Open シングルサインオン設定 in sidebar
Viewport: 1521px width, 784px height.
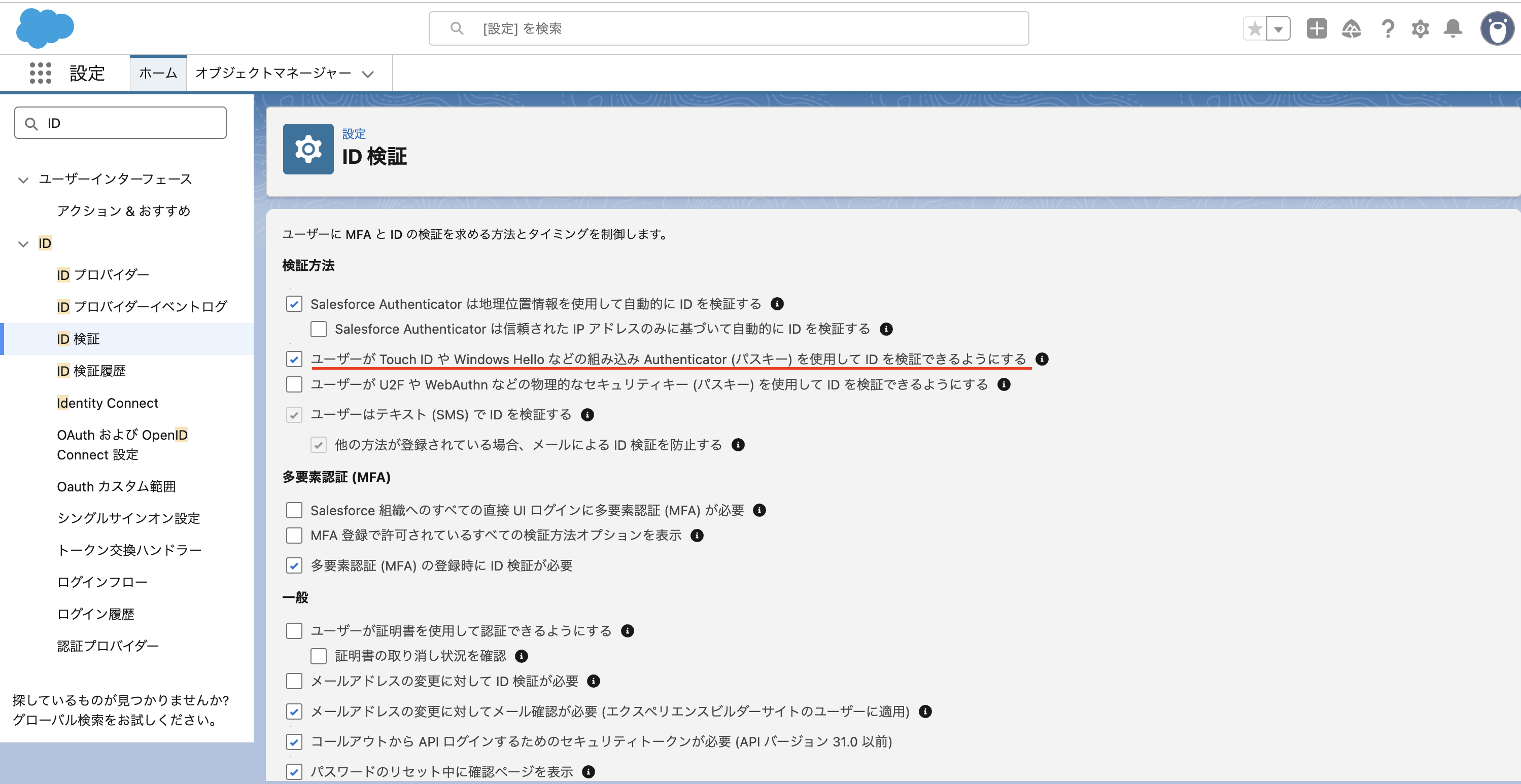point(129,518)
